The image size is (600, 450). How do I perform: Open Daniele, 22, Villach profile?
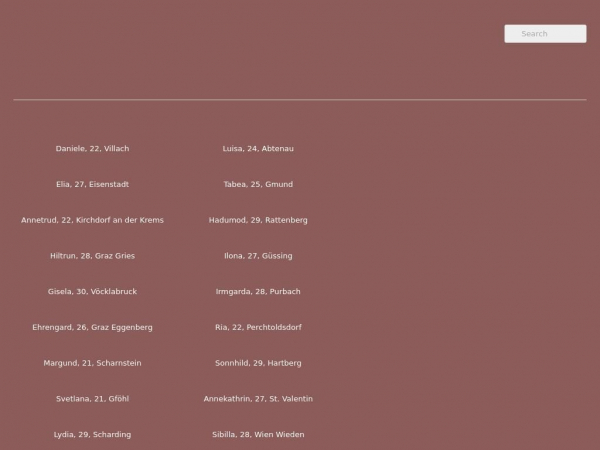tap(92, 149)
